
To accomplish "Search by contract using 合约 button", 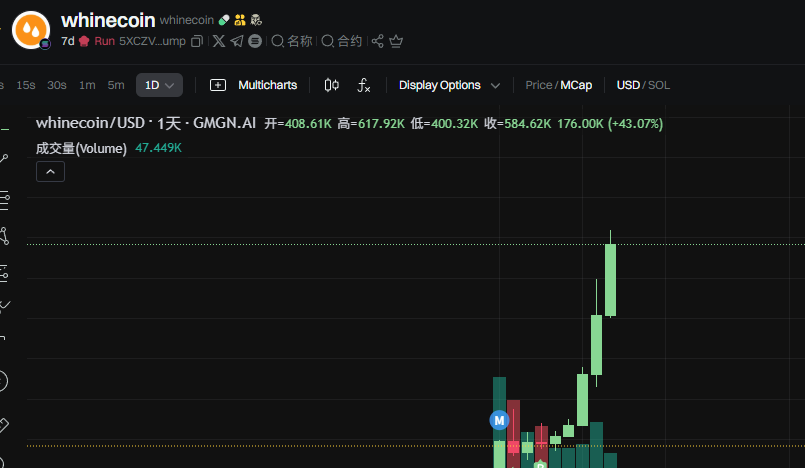I will pyautogui.click(x=342, y=41).
